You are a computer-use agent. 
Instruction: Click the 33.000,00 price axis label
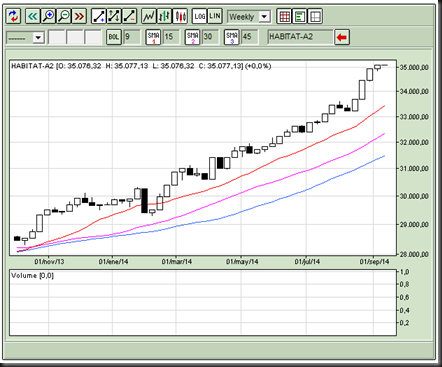click(414, 117)
